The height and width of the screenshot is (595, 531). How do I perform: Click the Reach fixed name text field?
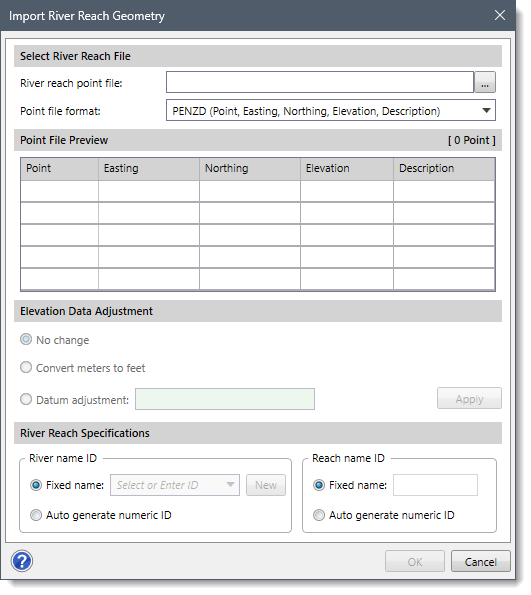[435, 485]
